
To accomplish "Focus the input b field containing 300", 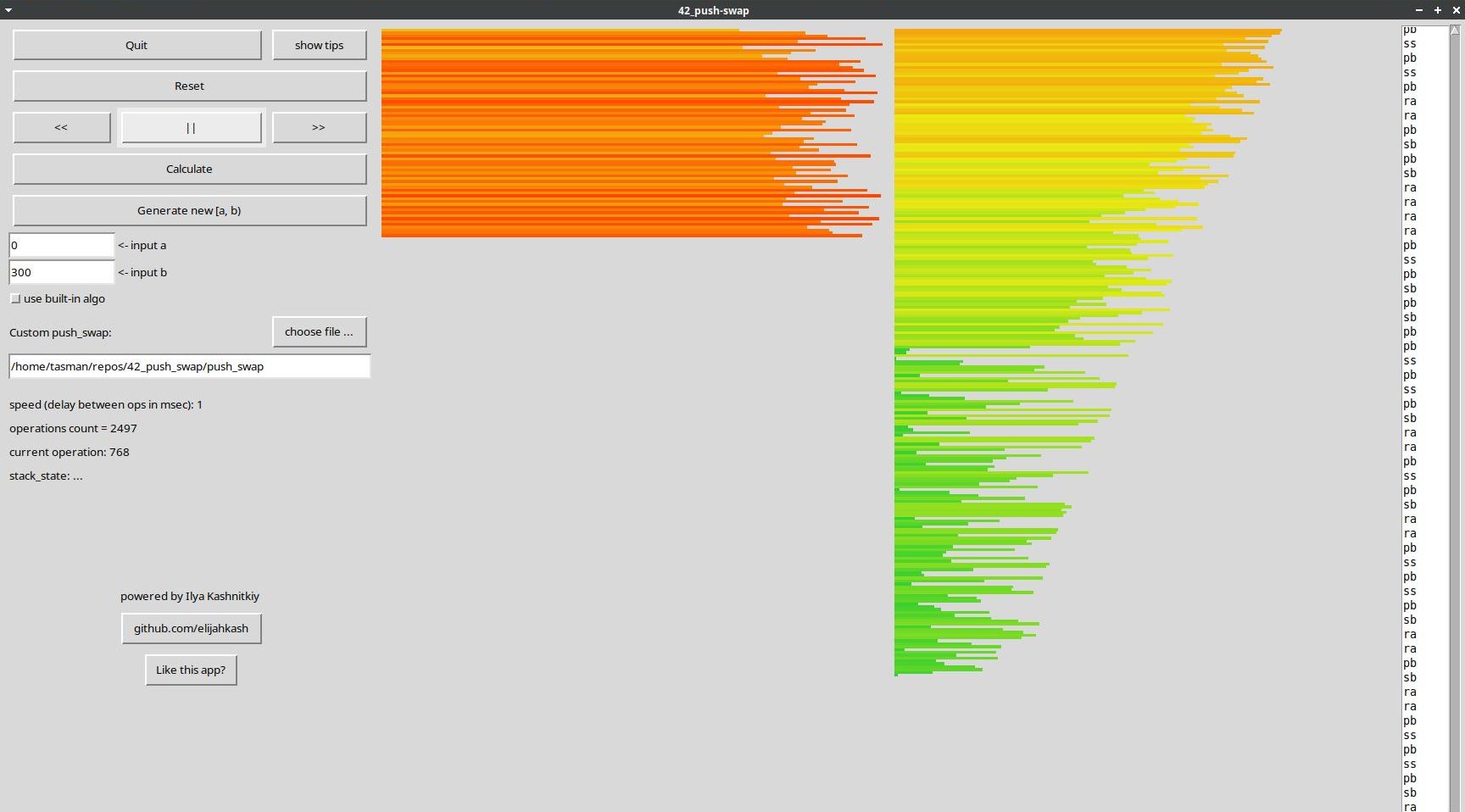I will click(61, 272).
